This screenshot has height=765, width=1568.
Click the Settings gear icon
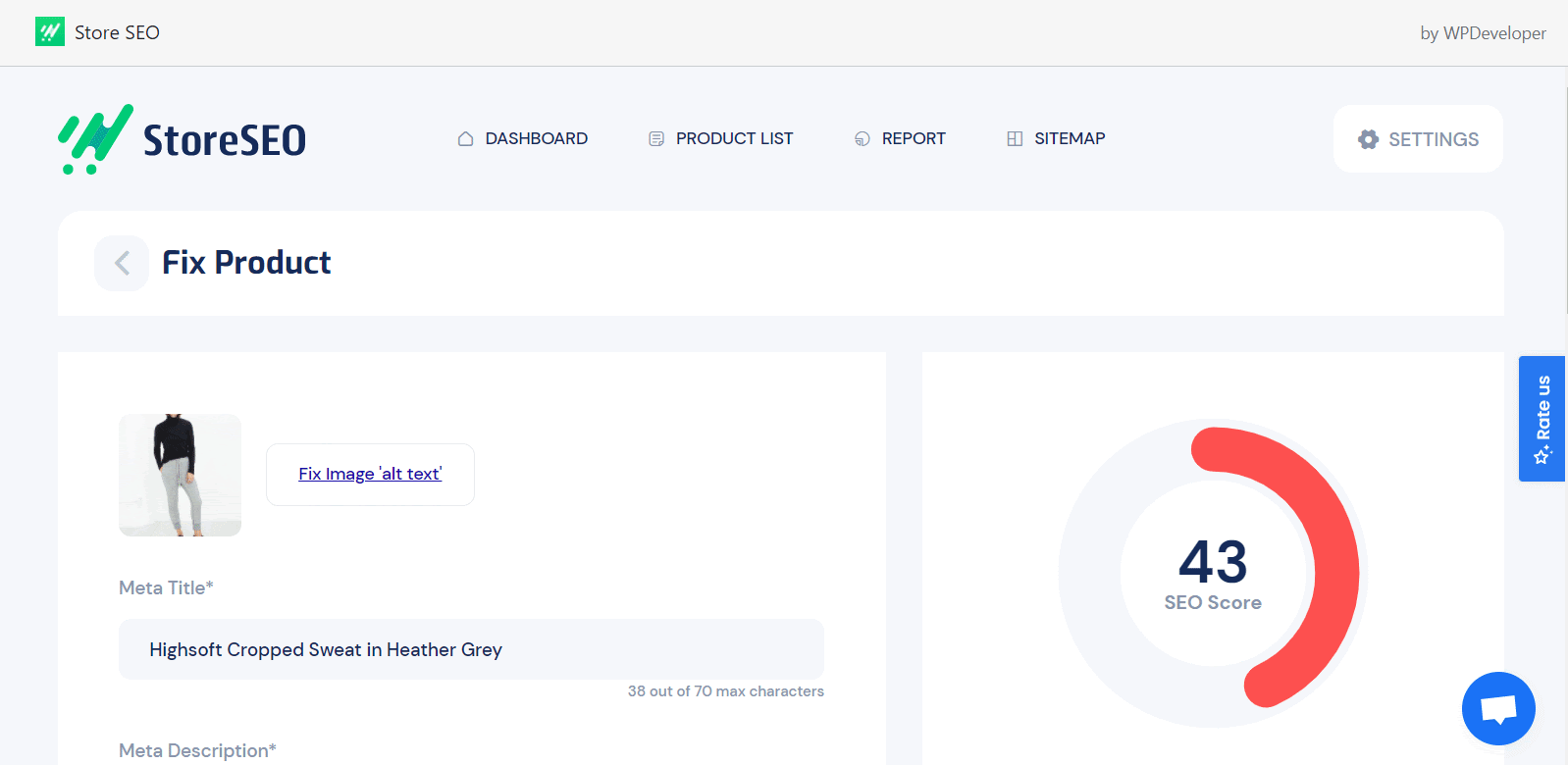[1368, 139]
